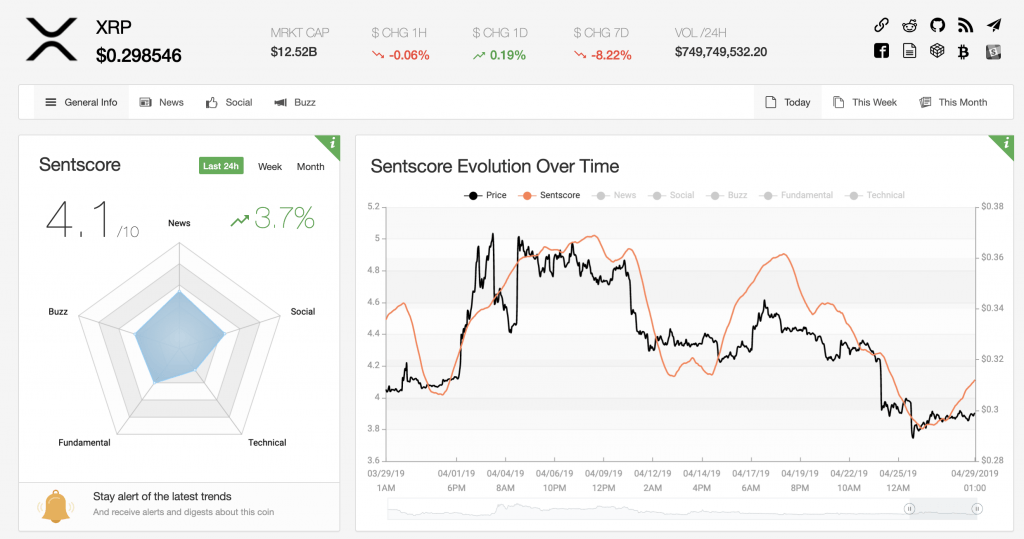Enable the Buzz series in chart legend
The image size is (1024, 539).
[x=727, y=195]
